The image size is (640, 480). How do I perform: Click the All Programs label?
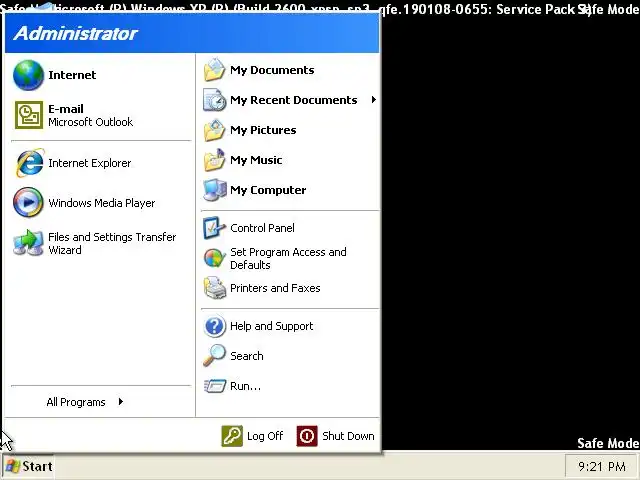[76, 402]
